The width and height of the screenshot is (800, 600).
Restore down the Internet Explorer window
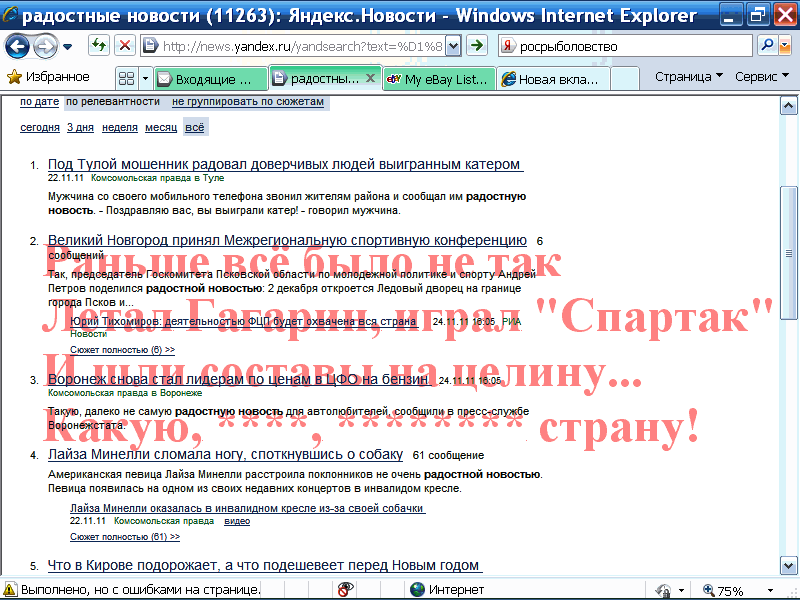[x=757, y=15]
